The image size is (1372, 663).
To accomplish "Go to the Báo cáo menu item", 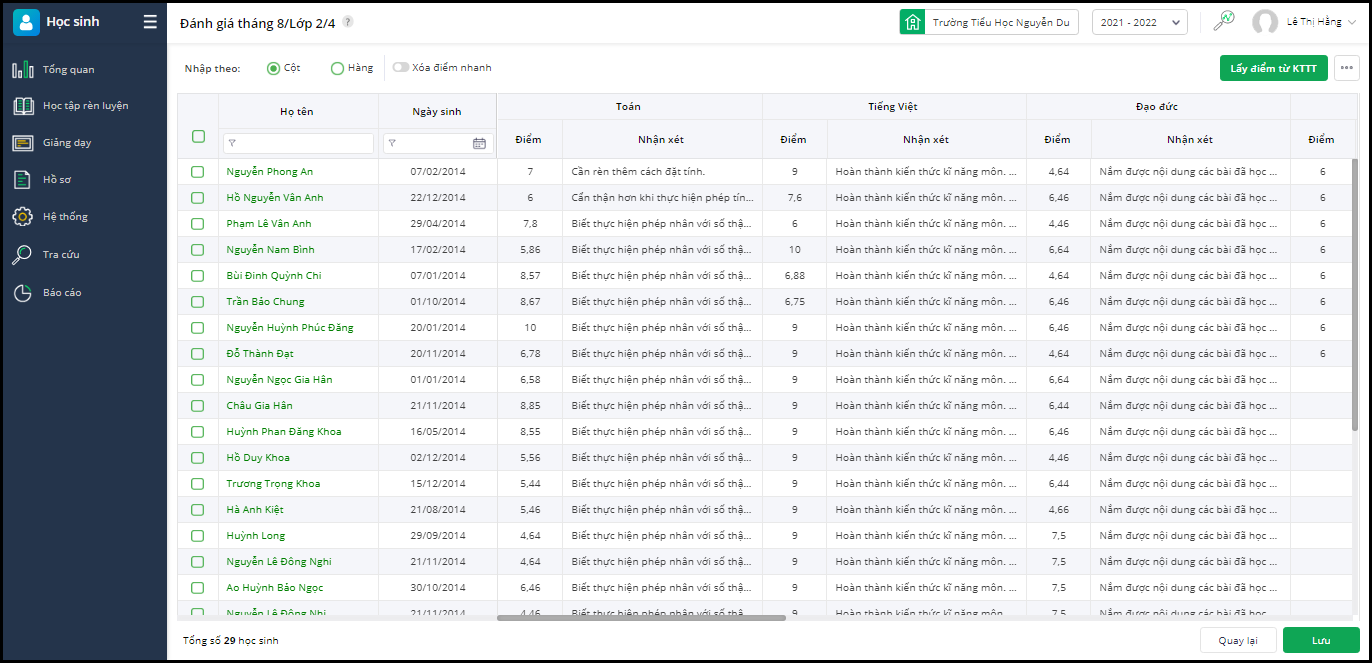I will click(x=62, y=293).
